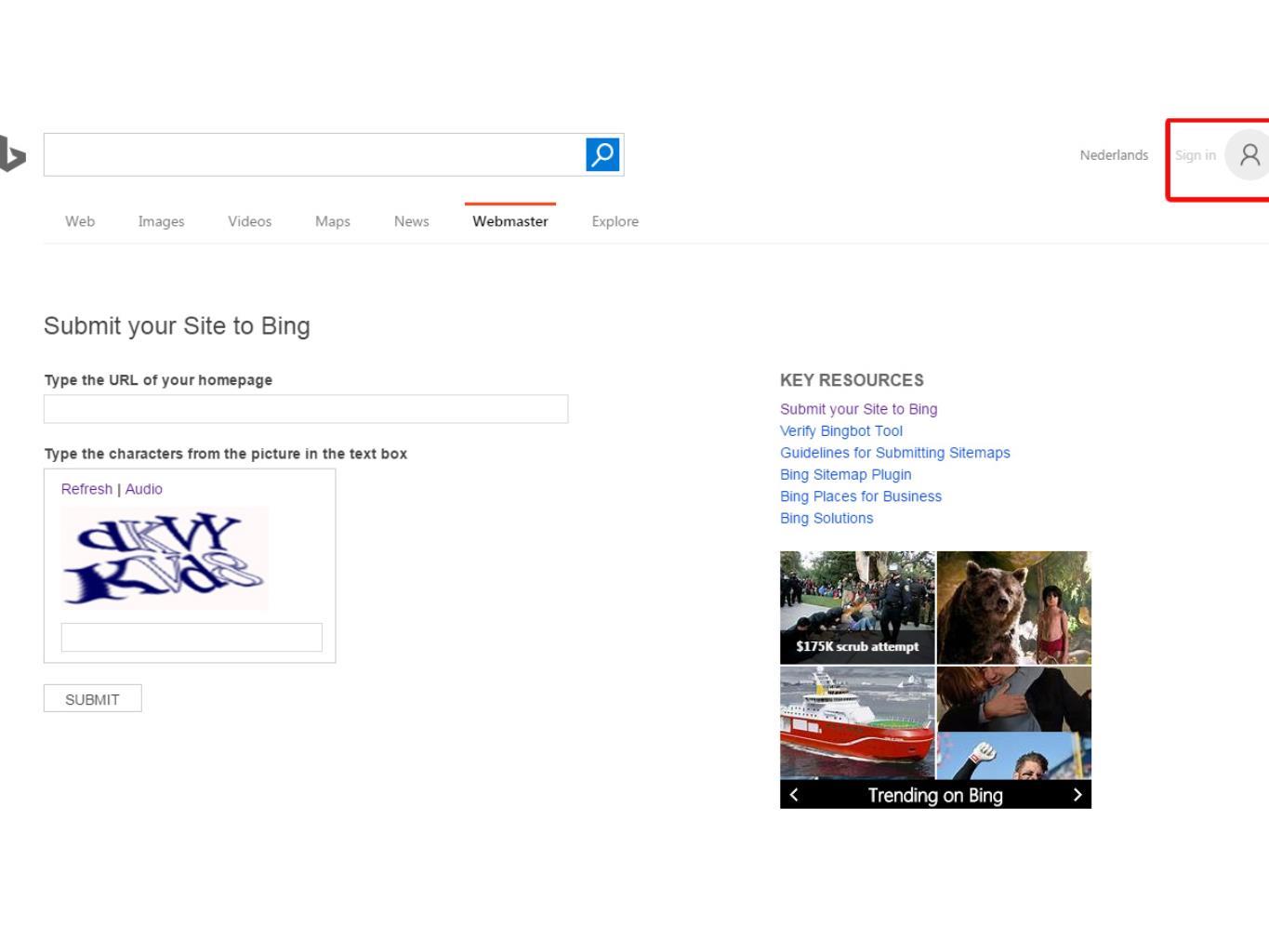
Task: Open the Maps tab
Action: coord(333,221)
